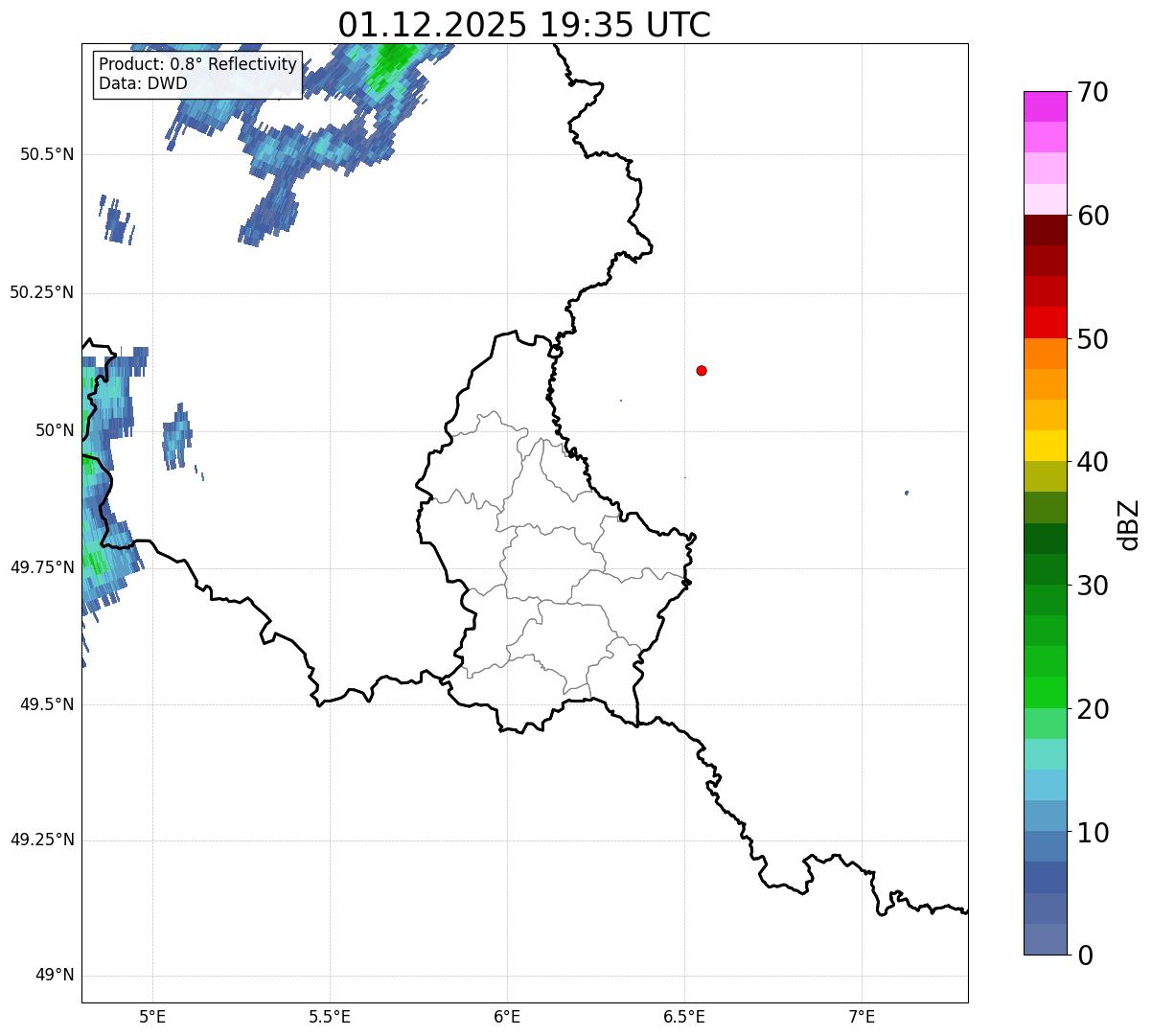Click the colorbar tick value 70

(1093, 93)
